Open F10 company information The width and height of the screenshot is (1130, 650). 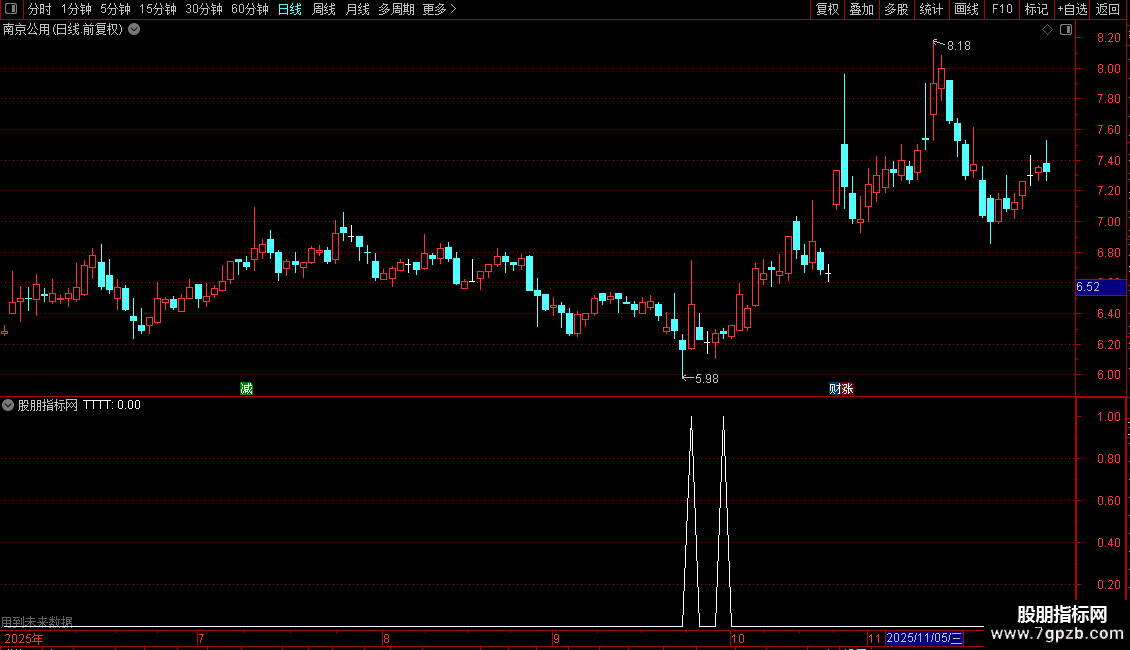(1002, 9)
